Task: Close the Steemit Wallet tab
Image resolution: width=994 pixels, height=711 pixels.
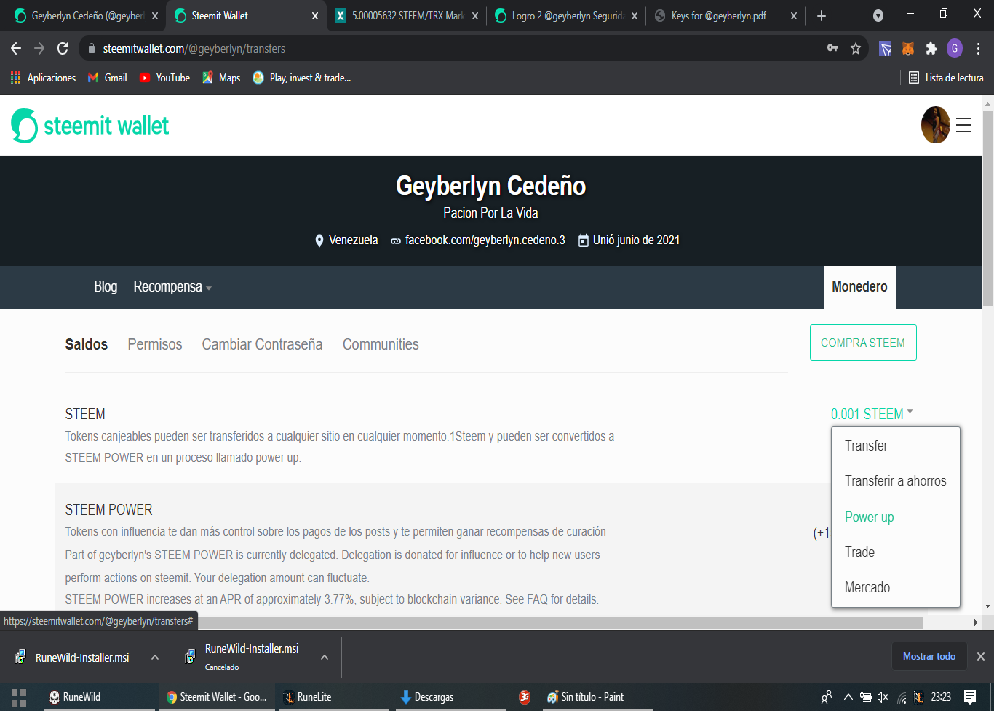Action: pyautogui.click(x=315, y=16)
